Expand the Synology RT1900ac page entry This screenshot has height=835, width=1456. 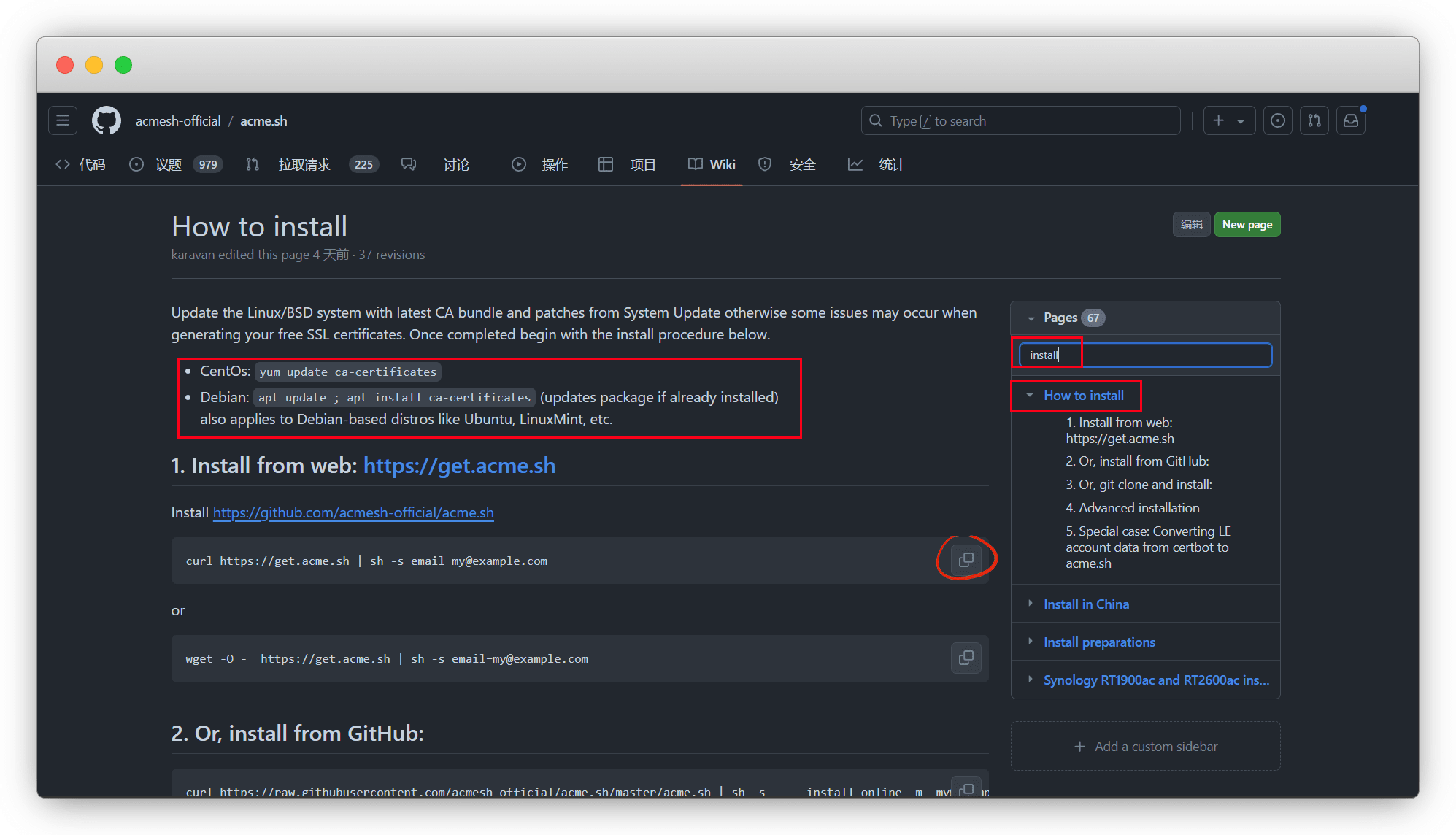(x=1030, y=680)
